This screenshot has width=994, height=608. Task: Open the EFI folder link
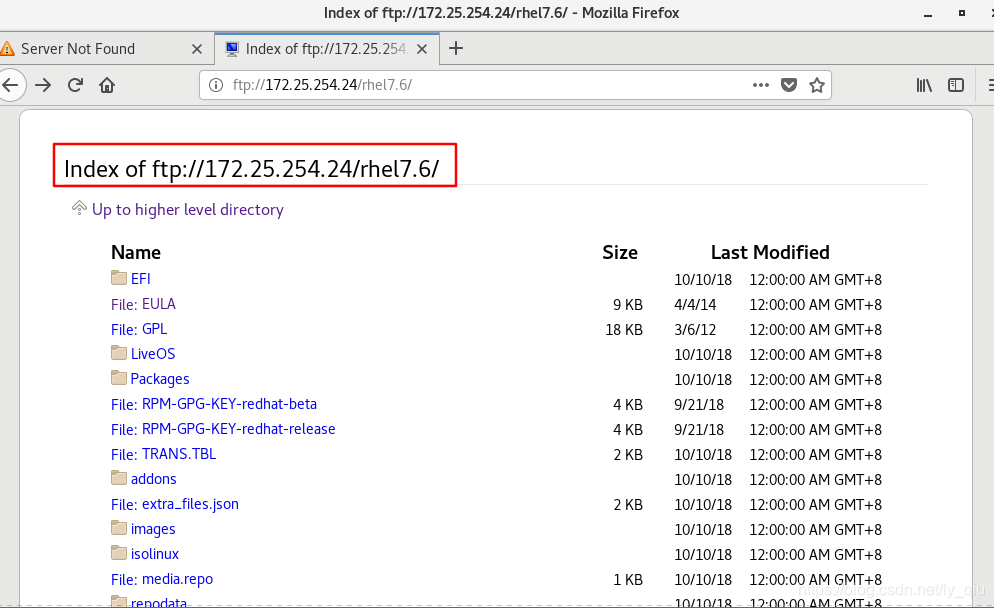pyautogui.click(x=141, y=278)
